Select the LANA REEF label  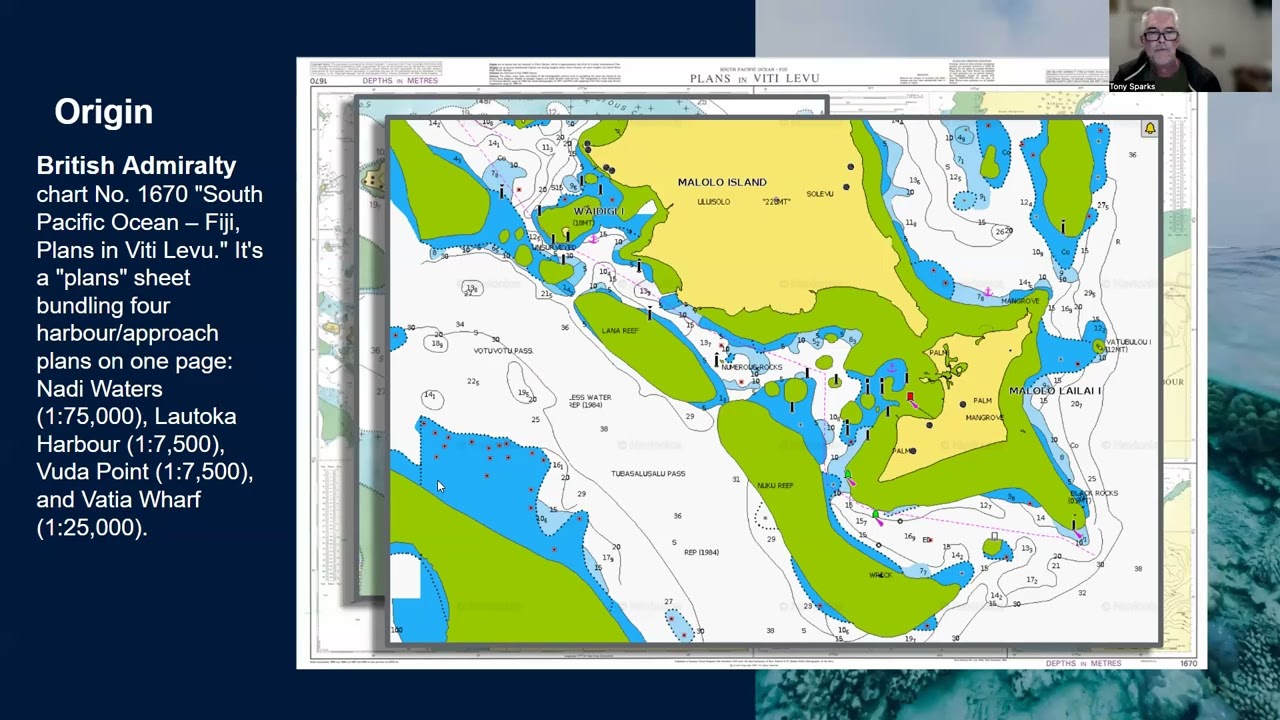click(x=621, y=331)
